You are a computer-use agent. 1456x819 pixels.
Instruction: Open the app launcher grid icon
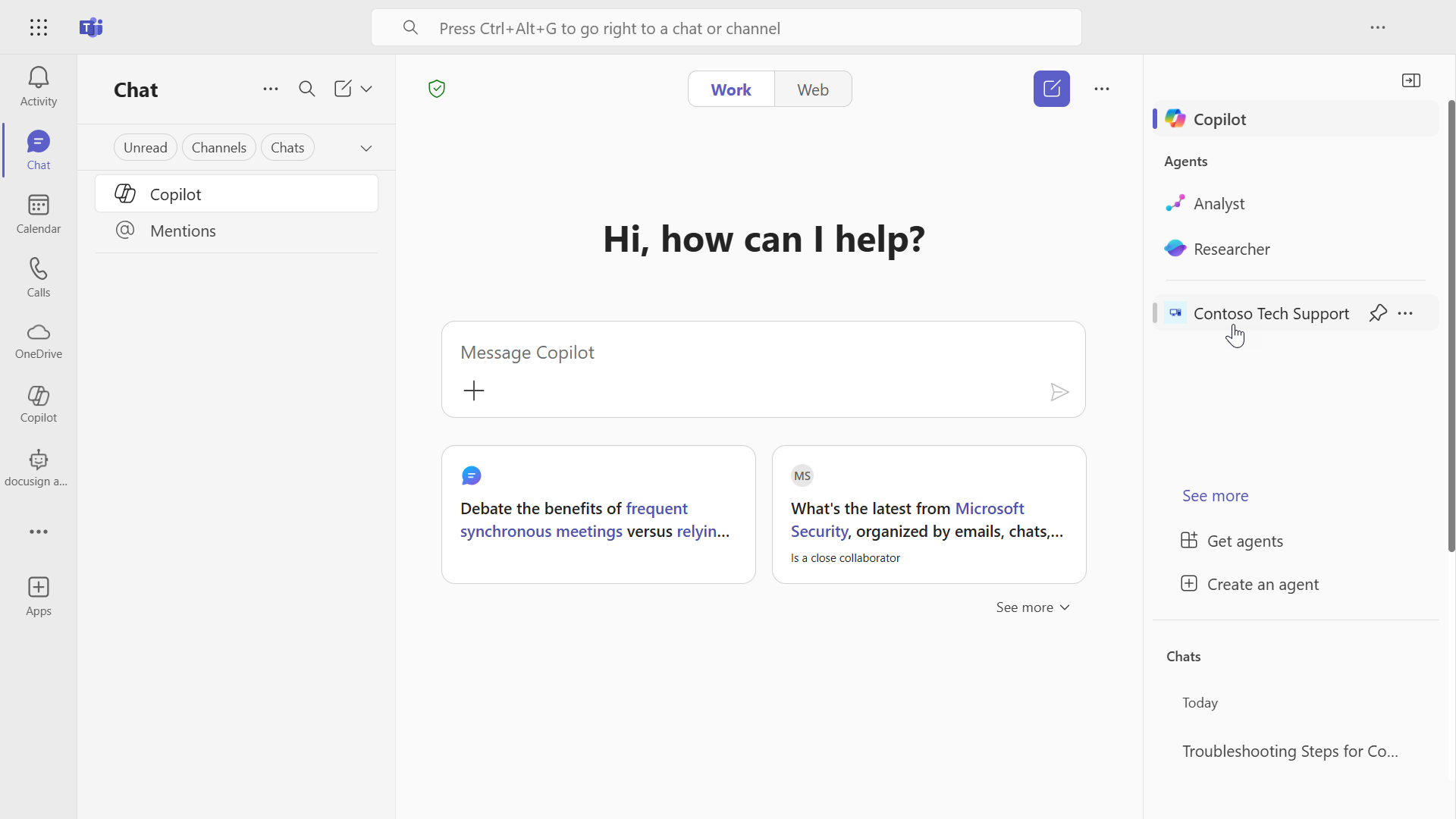pyautogui.click(x=39, y=27)
